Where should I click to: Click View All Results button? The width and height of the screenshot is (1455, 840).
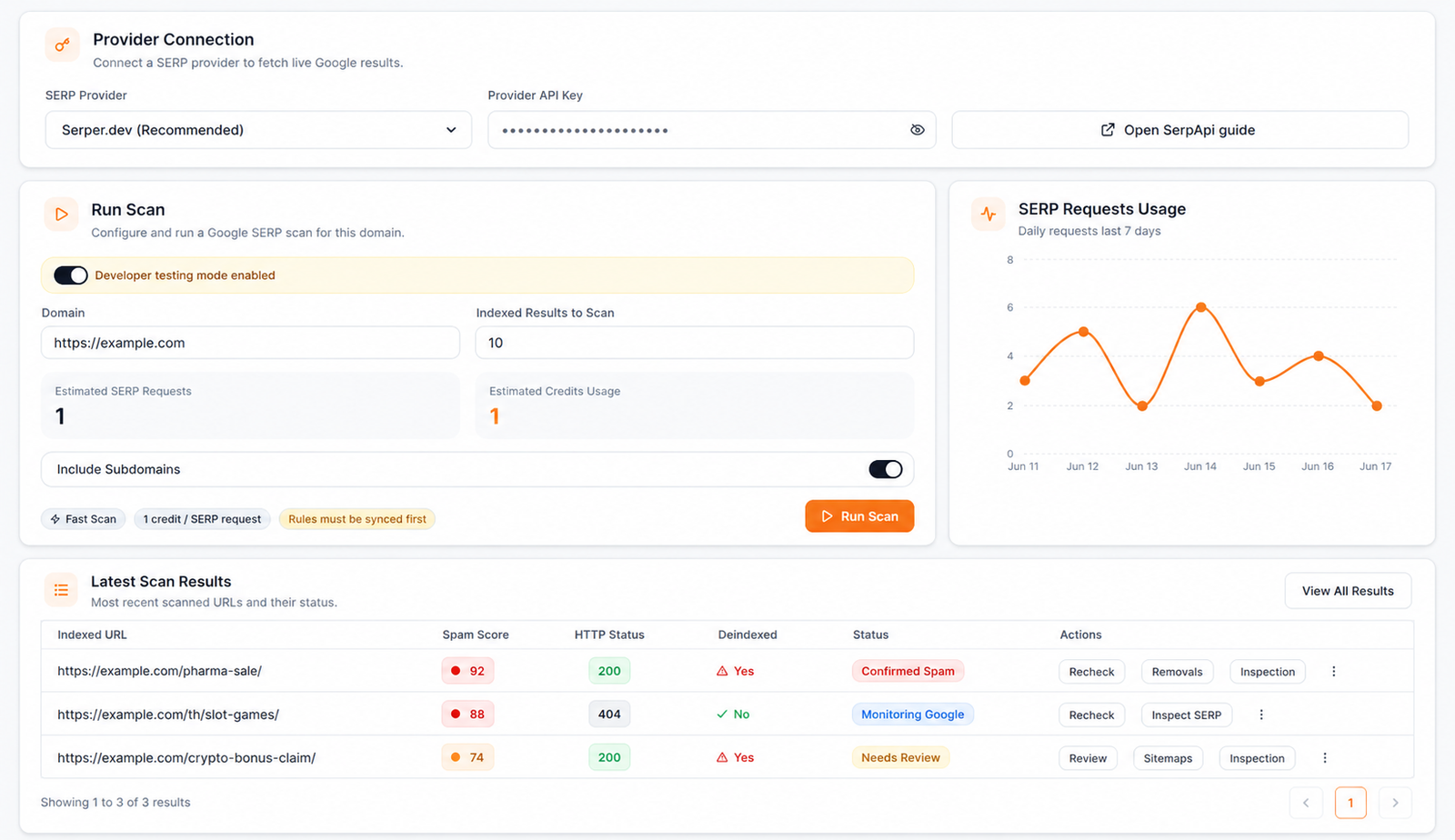1348,591
